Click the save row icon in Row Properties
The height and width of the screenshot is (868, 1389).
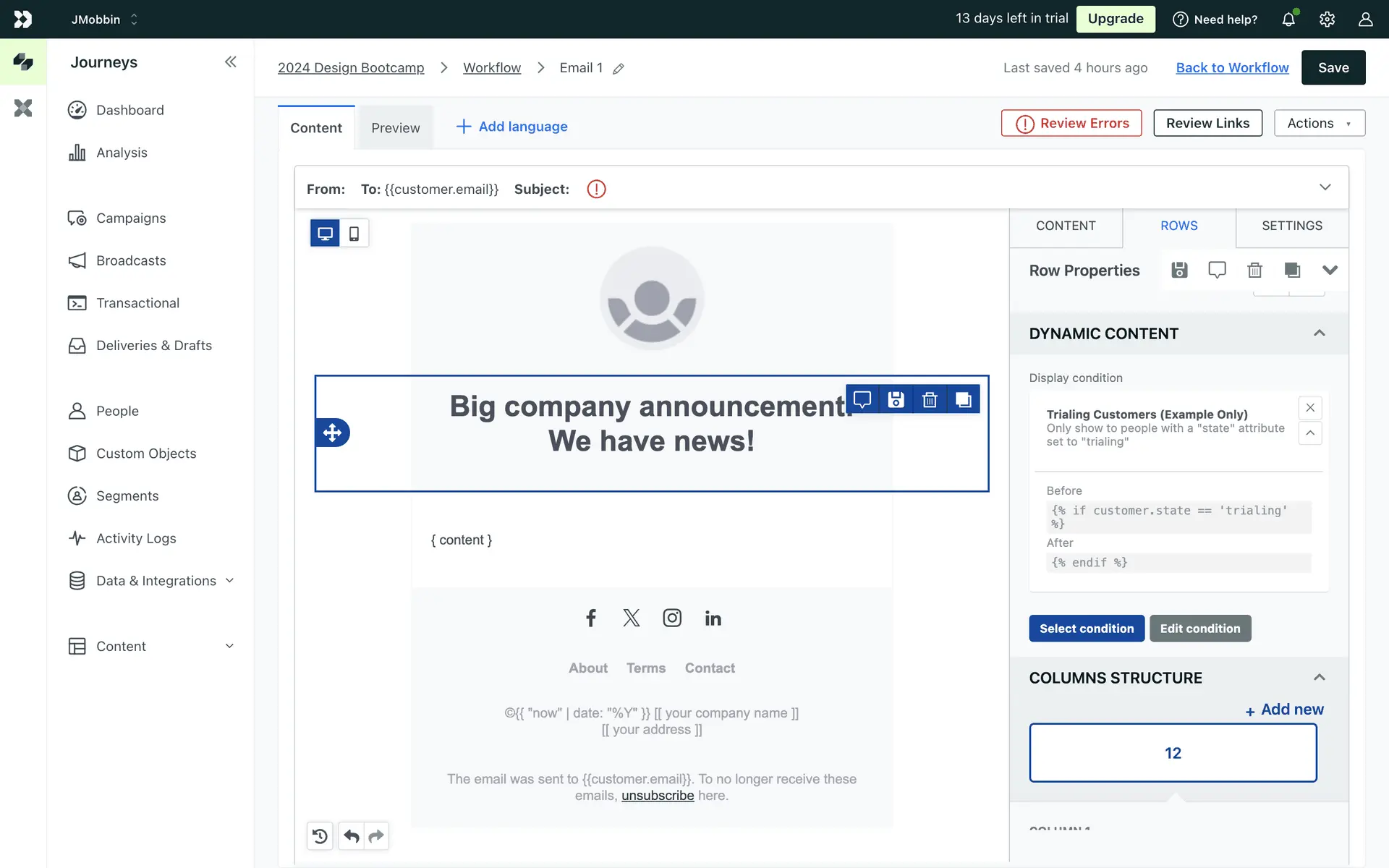1179,270
